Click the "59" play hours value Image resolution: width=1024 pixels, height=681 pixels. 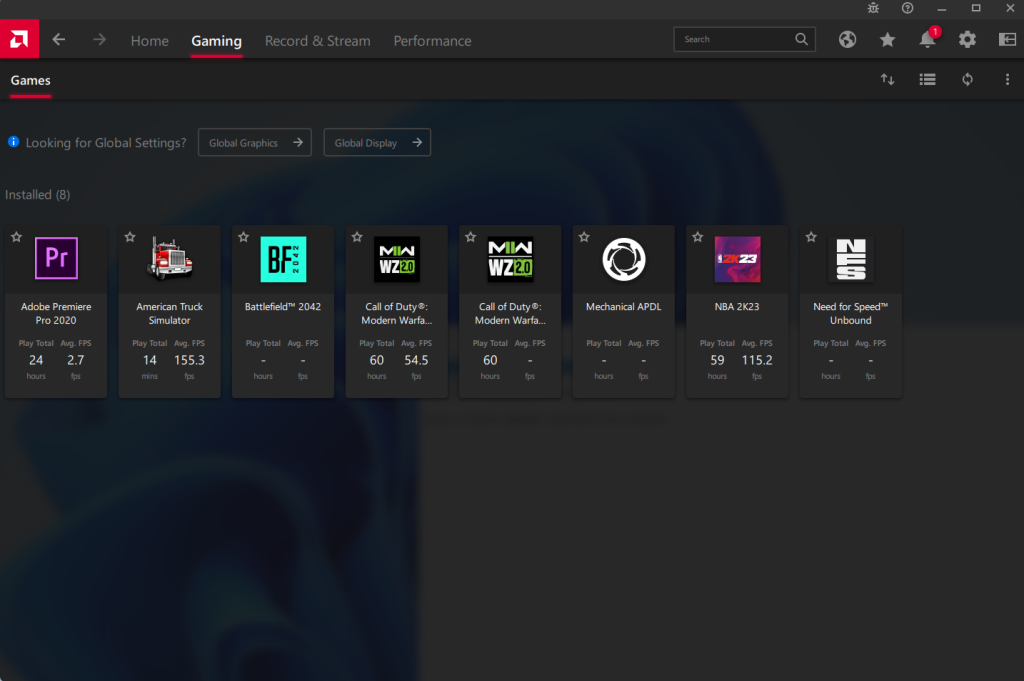pos(717,360)
